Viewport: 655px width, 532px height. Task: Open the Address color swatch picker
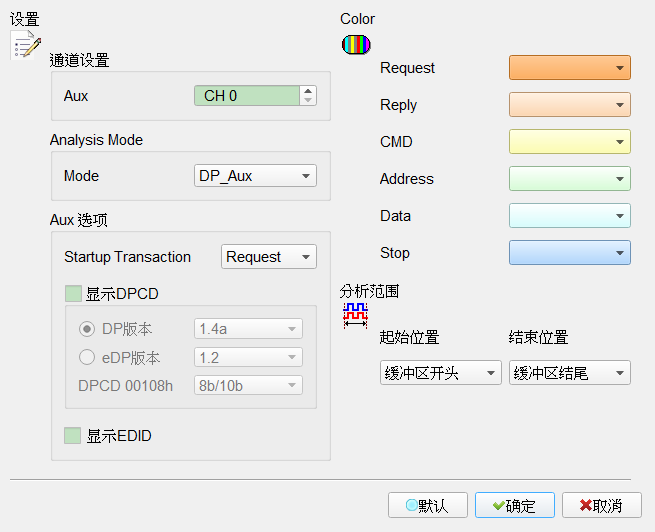click(x=570, y=179)
